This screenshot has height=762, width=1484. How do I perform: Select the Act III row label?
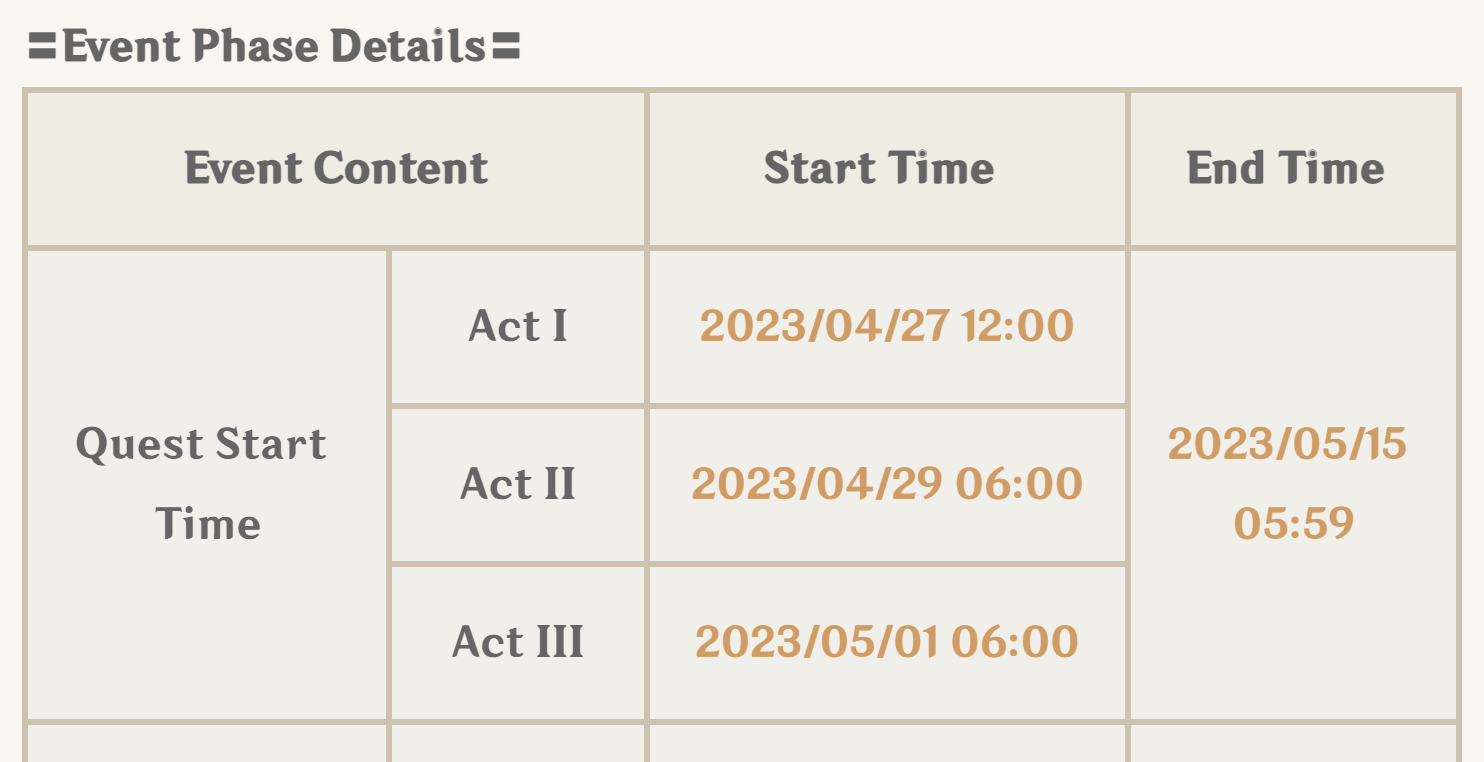pyautogui.click(x=518, y=642)
